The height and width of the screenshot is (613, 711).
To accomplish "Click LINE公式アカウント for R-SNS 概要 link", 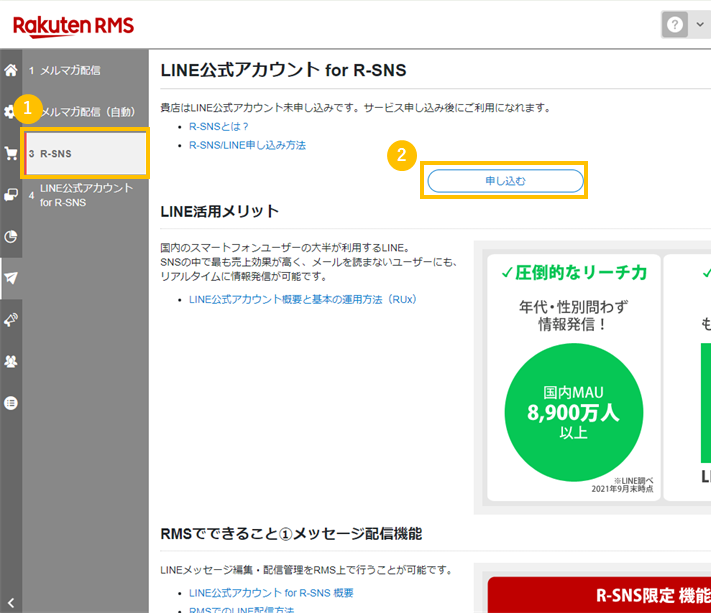I will (x=270, y=593).
